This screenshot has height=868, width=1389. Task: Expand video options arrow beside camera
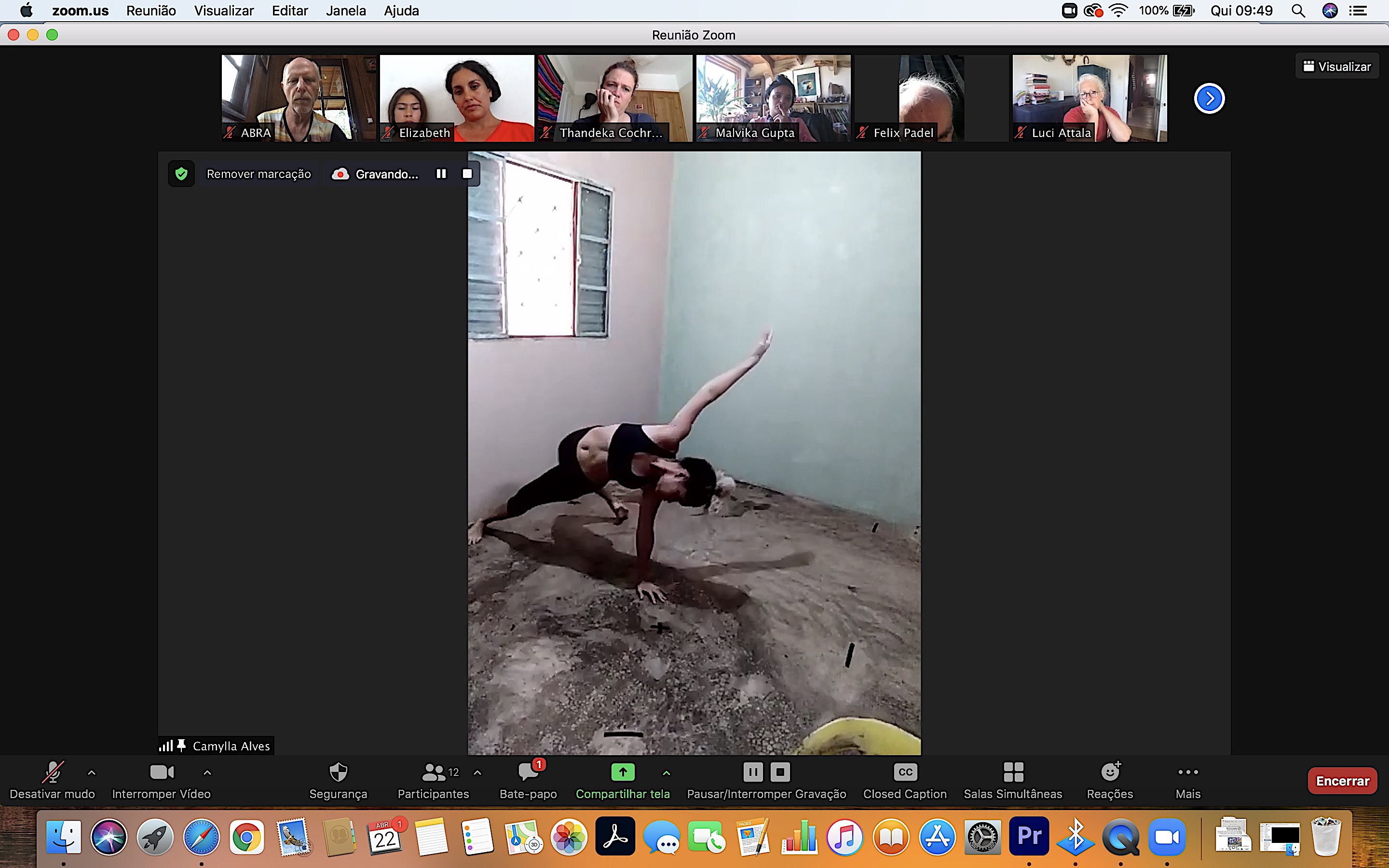(x=207, y=773)
